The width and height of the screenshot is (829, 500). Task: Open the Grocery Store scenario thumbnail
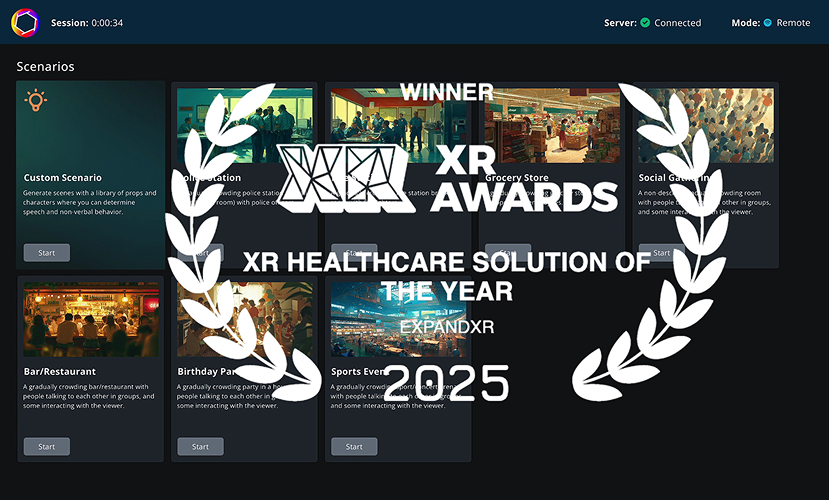(552, 125)
